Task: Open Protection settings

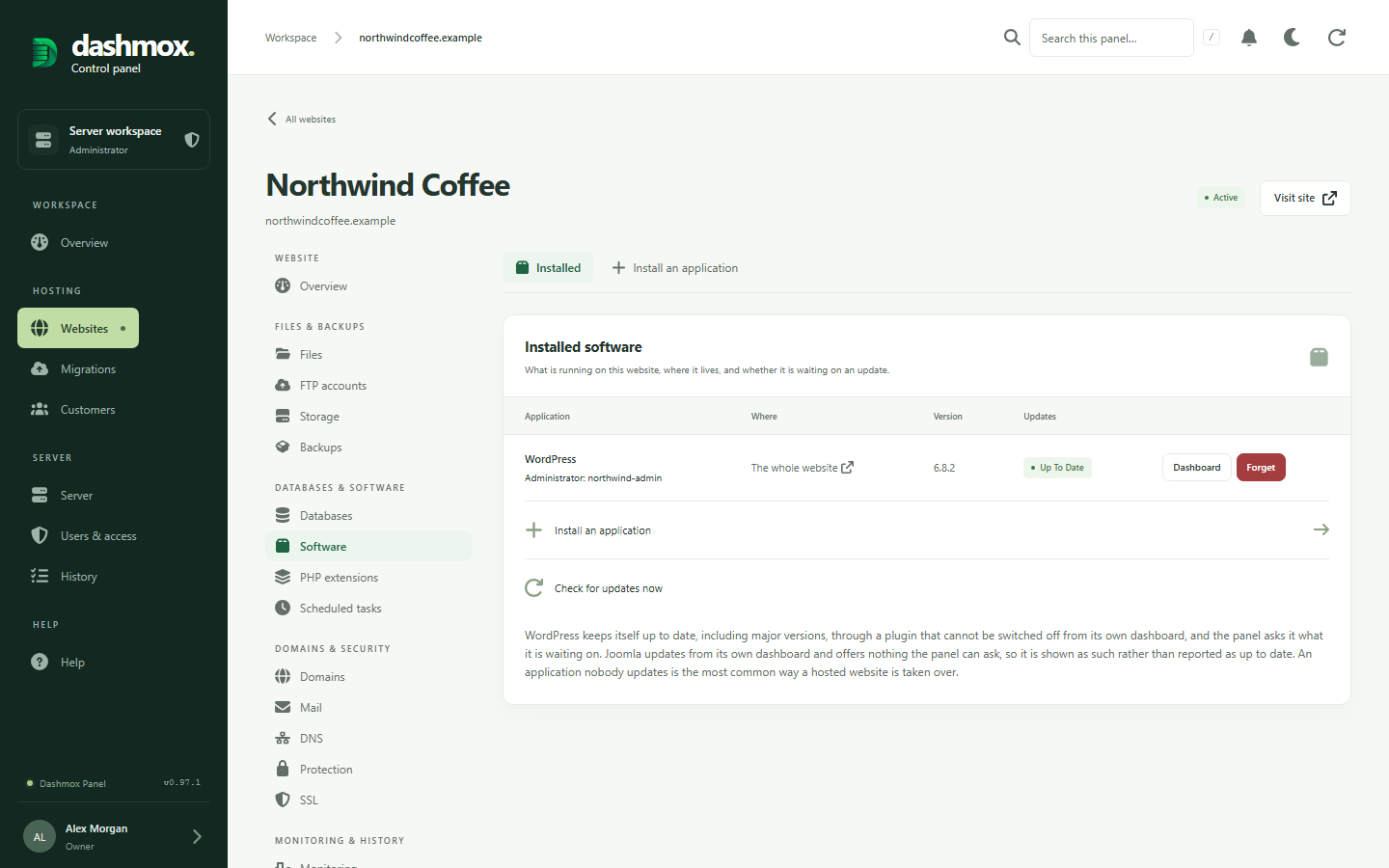Action: [x=368, y=770]
